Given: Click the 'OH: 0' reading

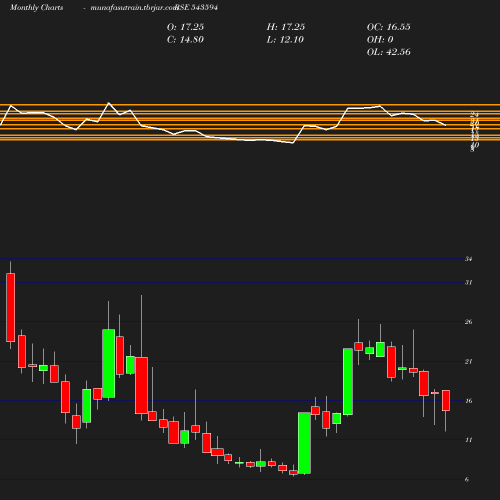Looking at the screenshot, I should (380, 40).
